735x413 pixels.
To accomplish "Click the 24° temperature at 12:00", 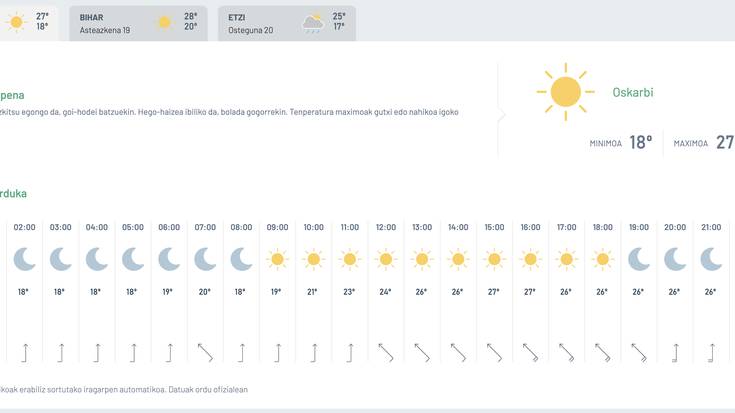I will [385, 292].
